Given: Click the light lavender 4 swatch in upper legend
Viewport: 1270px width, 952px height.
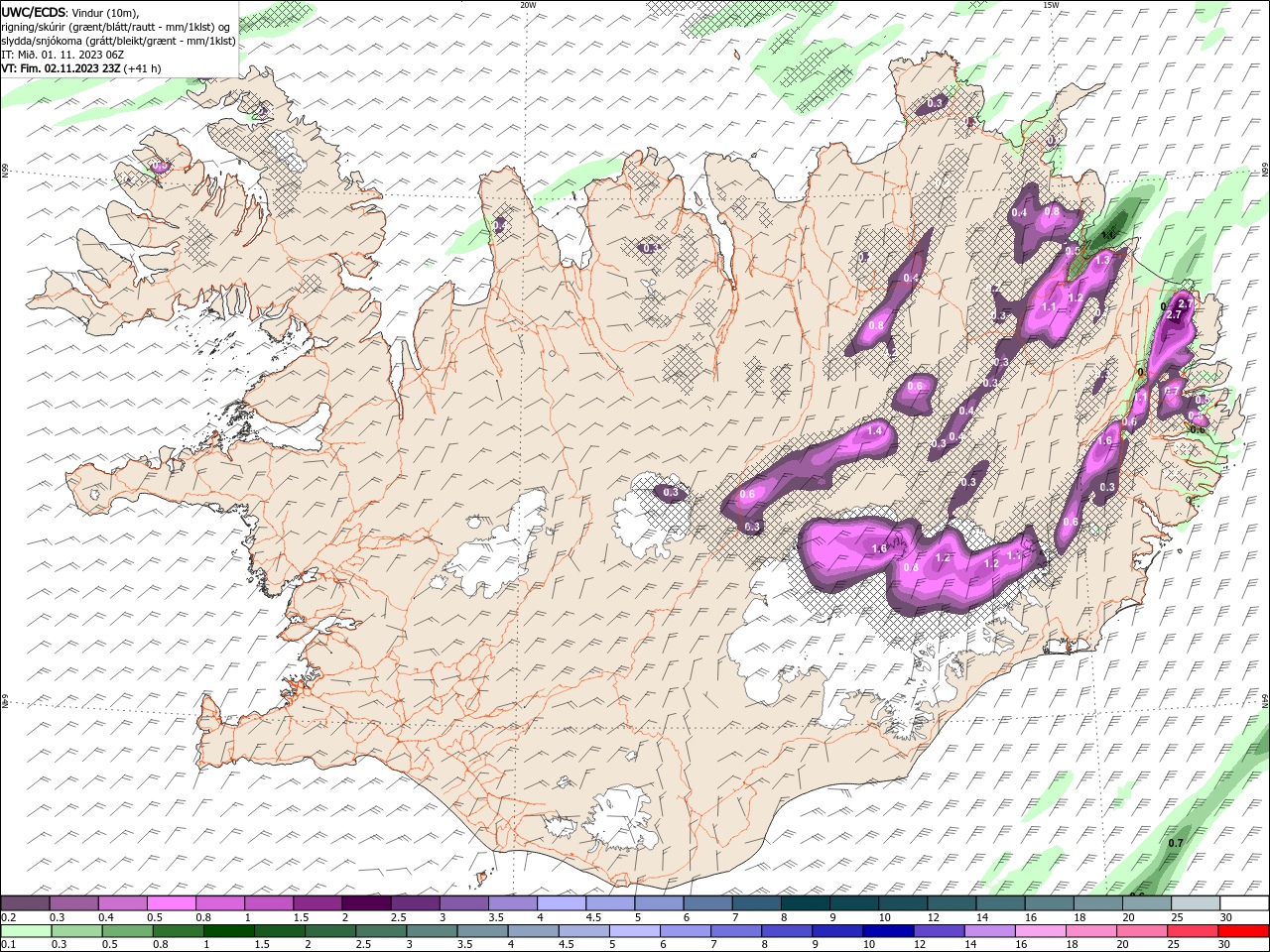Looking at the screenshot, I should click(x=561, y=903).
